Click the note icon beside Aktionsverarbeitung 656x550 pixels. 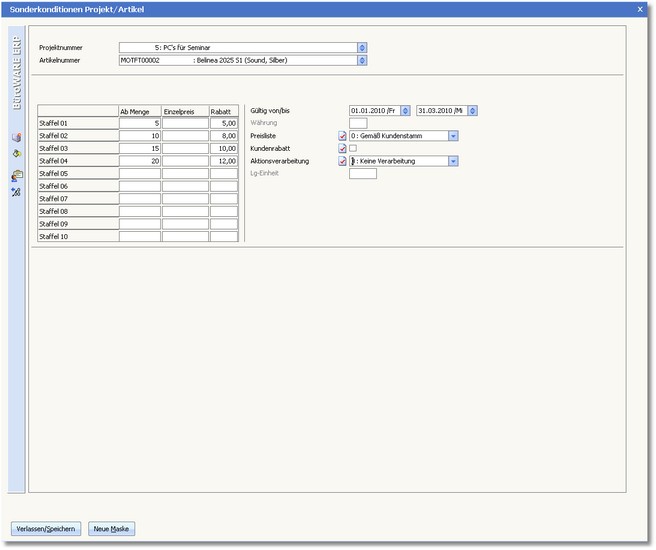pyautogui.click(x=342, y=161)
